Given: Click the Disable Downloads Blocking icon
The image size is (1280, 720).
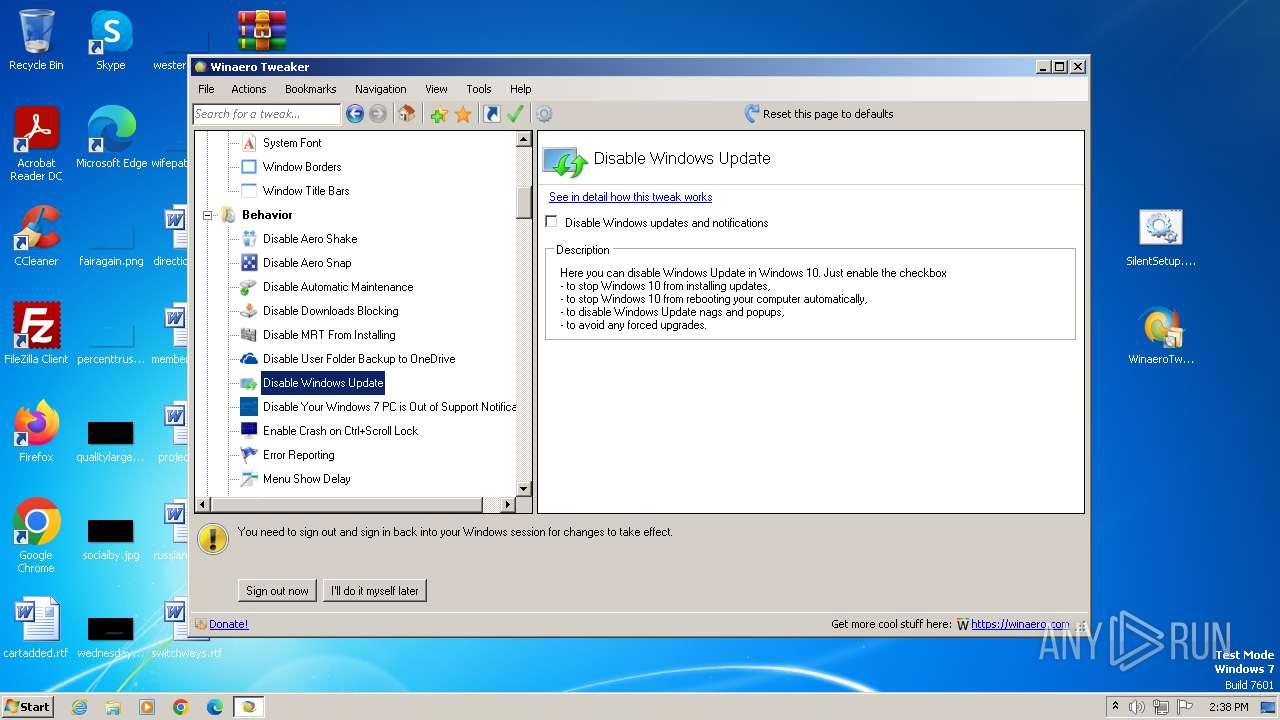Looking at the screenshot, I should tap(249, 311).
